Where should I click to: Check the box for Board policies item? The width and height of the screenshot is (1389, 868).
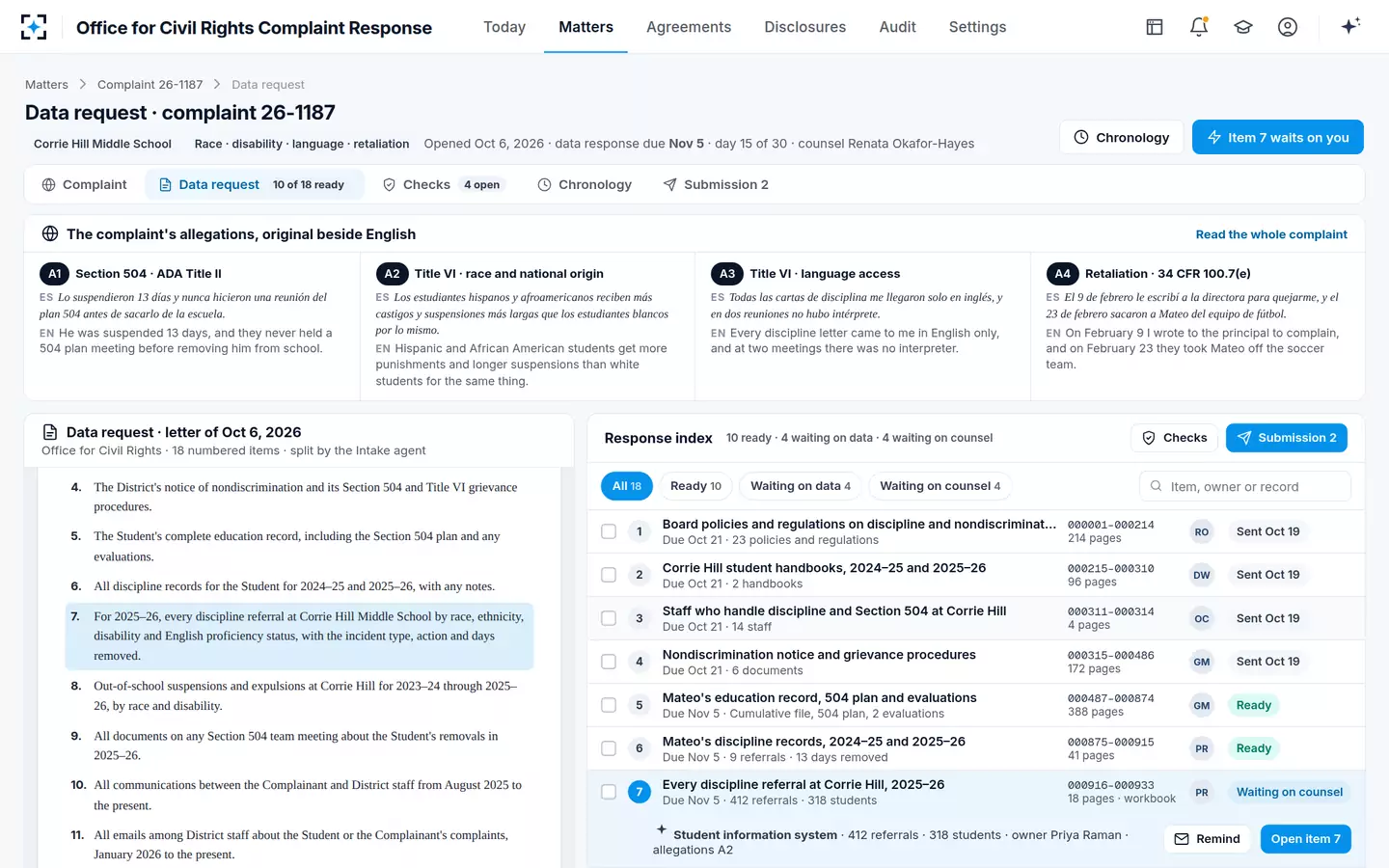[609, 531]
